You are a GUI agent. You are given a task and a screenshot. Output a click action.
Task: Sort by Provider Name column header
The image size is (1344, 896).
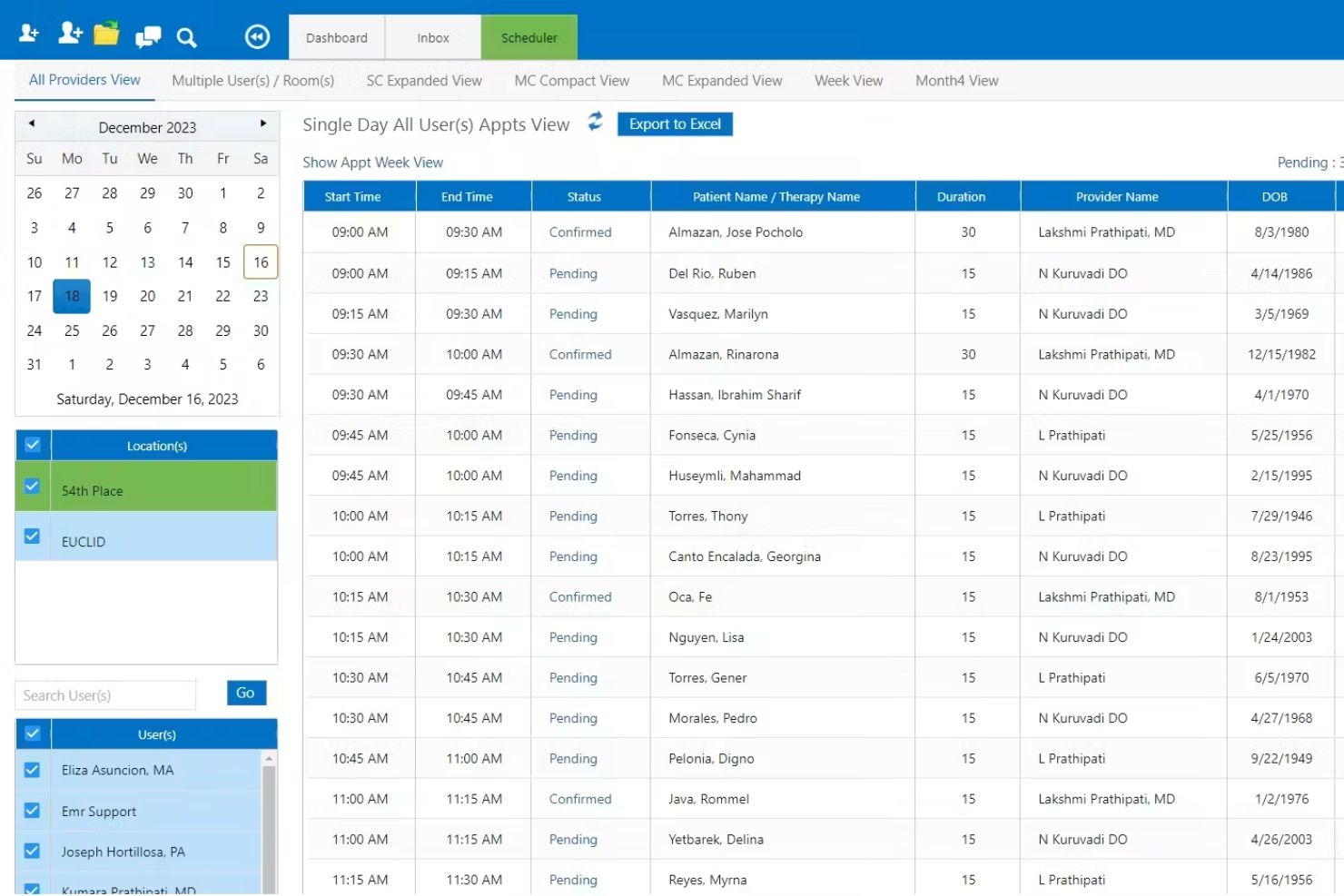coord(1123,196)
